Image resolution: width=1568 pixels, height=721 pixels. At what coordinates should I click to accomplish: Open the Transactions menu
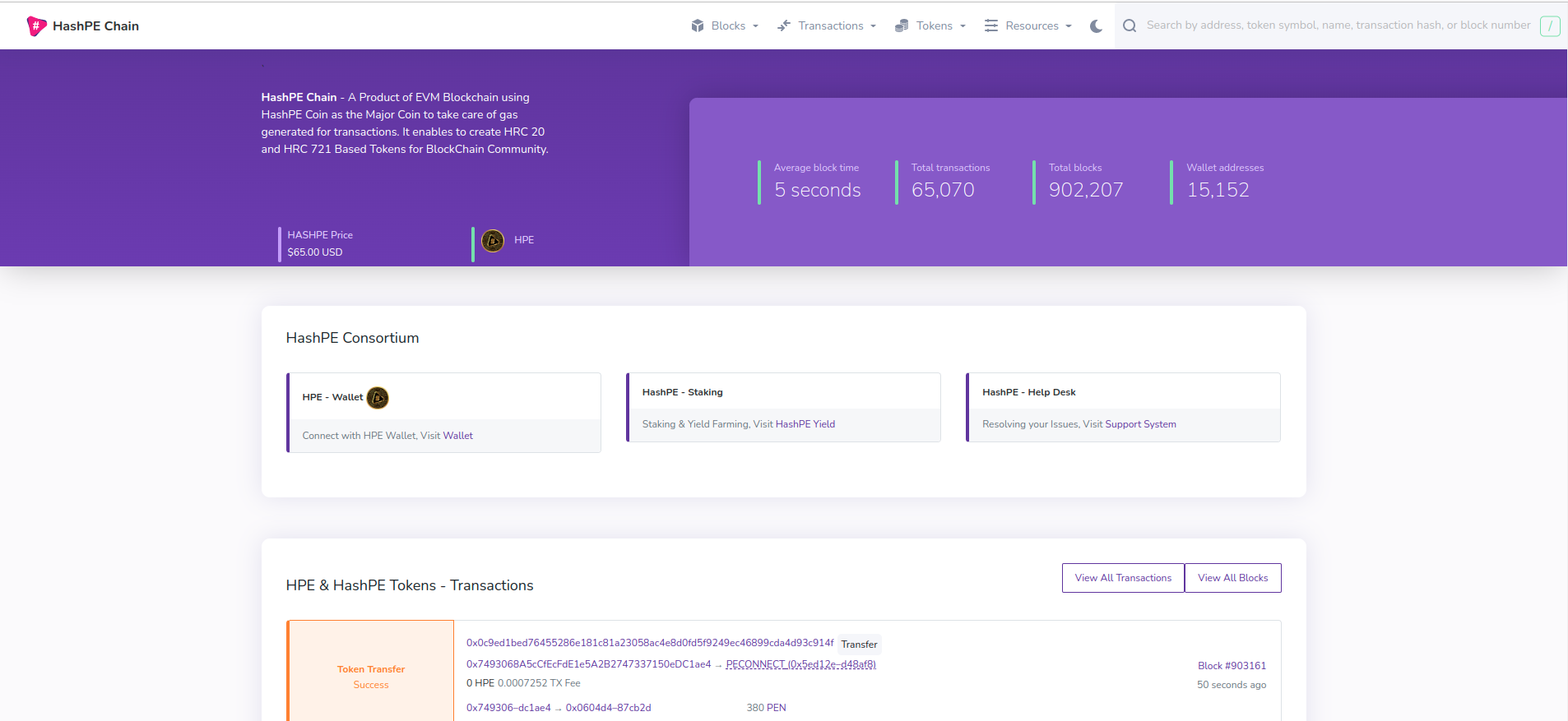[x=827, y=25]
